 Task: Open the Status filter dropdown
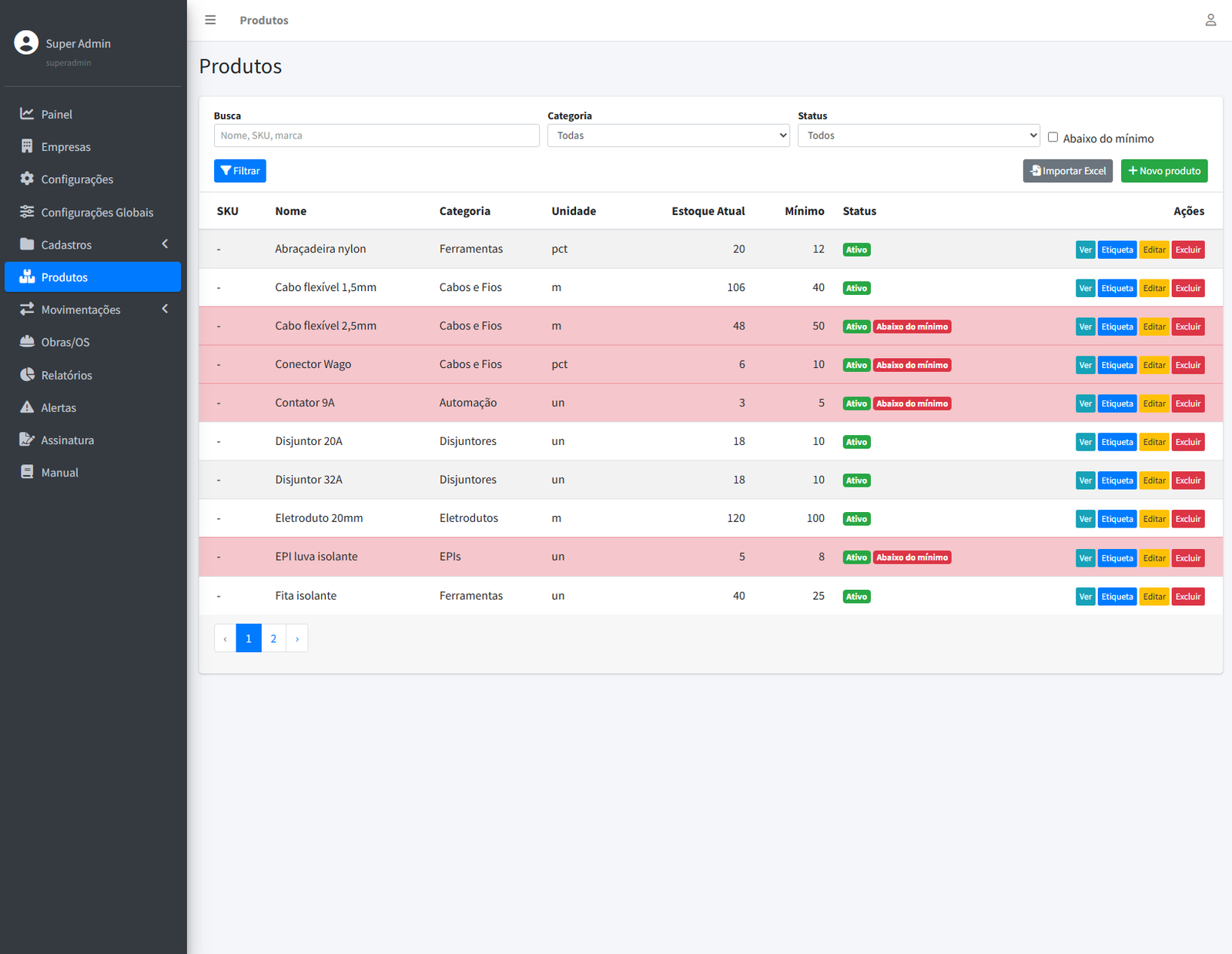click(918, 136)
